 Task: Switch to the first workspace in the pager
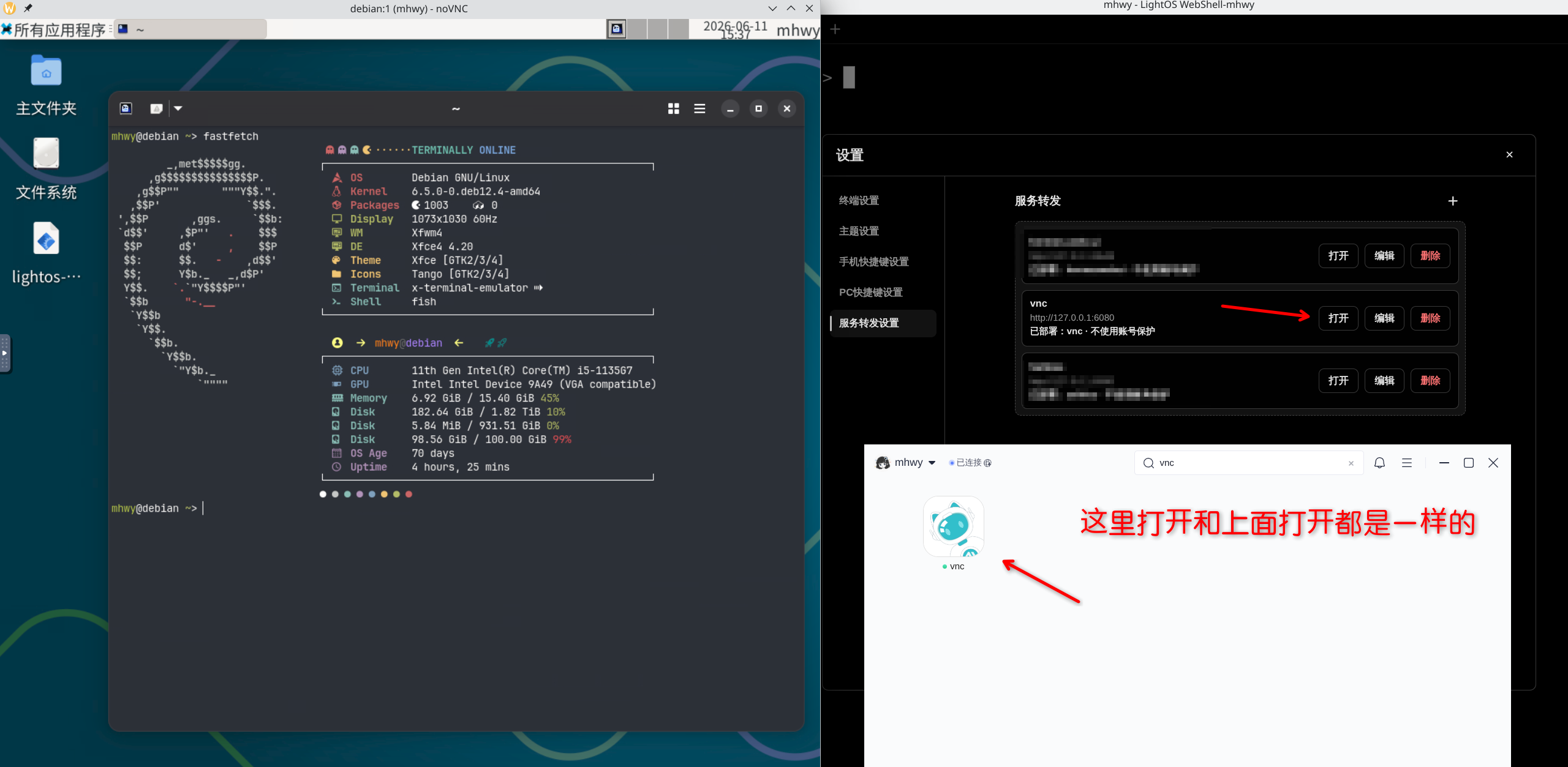[617, 29]
